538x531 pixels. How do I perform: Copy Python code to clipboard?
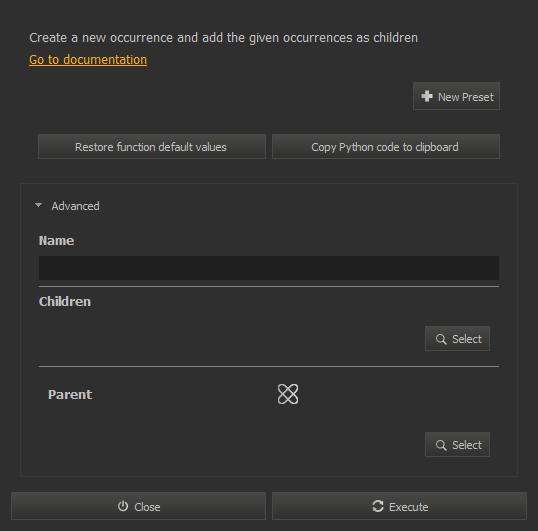pos(386,147)
